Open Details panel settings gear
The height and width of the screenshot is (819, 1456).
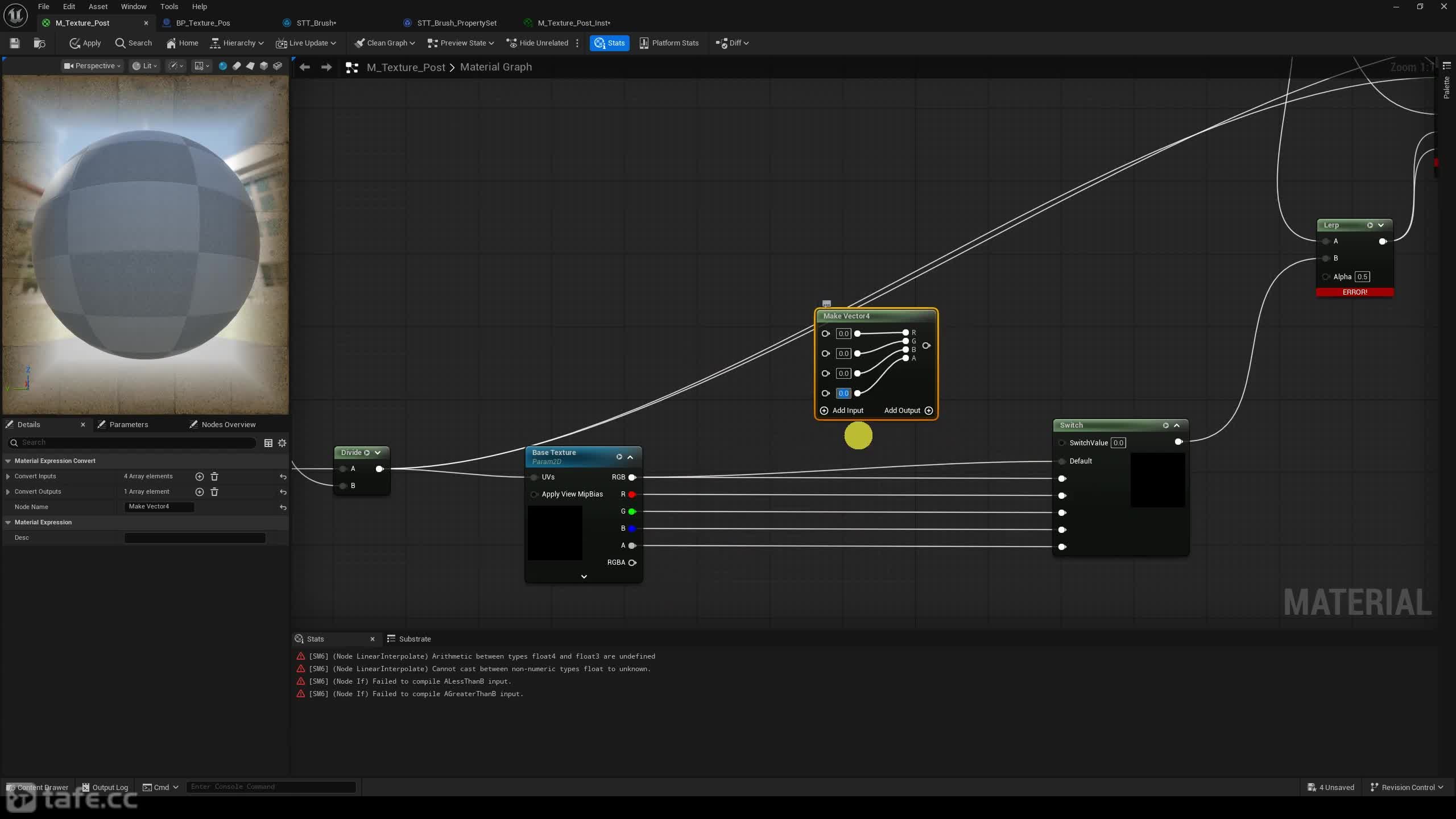pyautogui.click(x=282, y=442)
